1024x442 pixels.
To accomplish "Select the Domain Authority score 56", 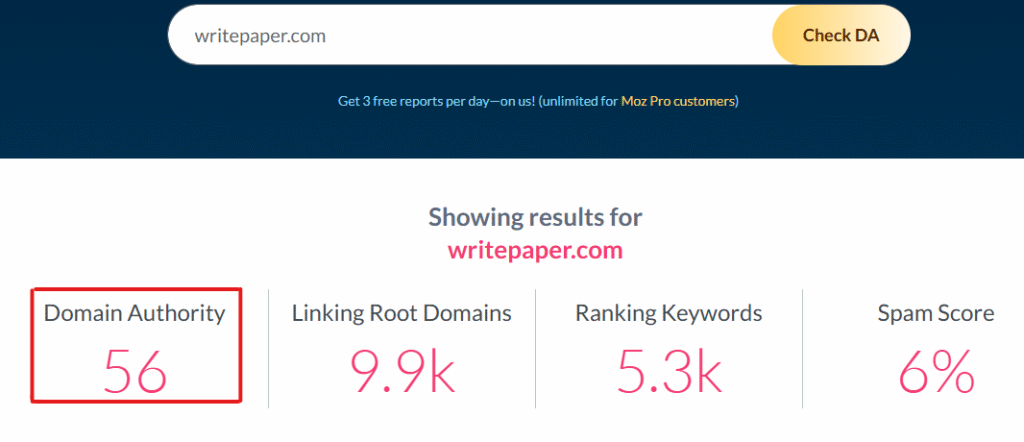I will 135,371.
